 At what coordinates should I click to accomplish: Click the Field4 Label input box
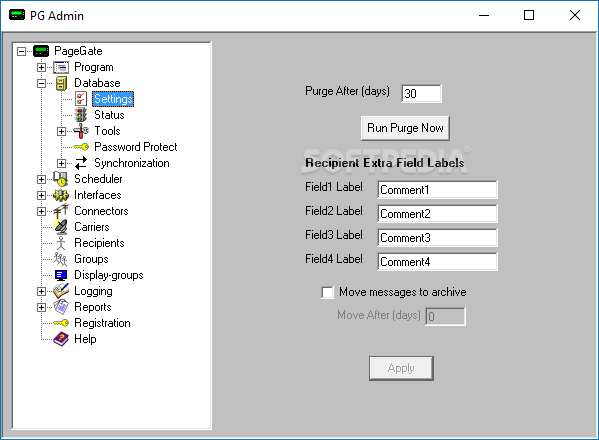437,262
